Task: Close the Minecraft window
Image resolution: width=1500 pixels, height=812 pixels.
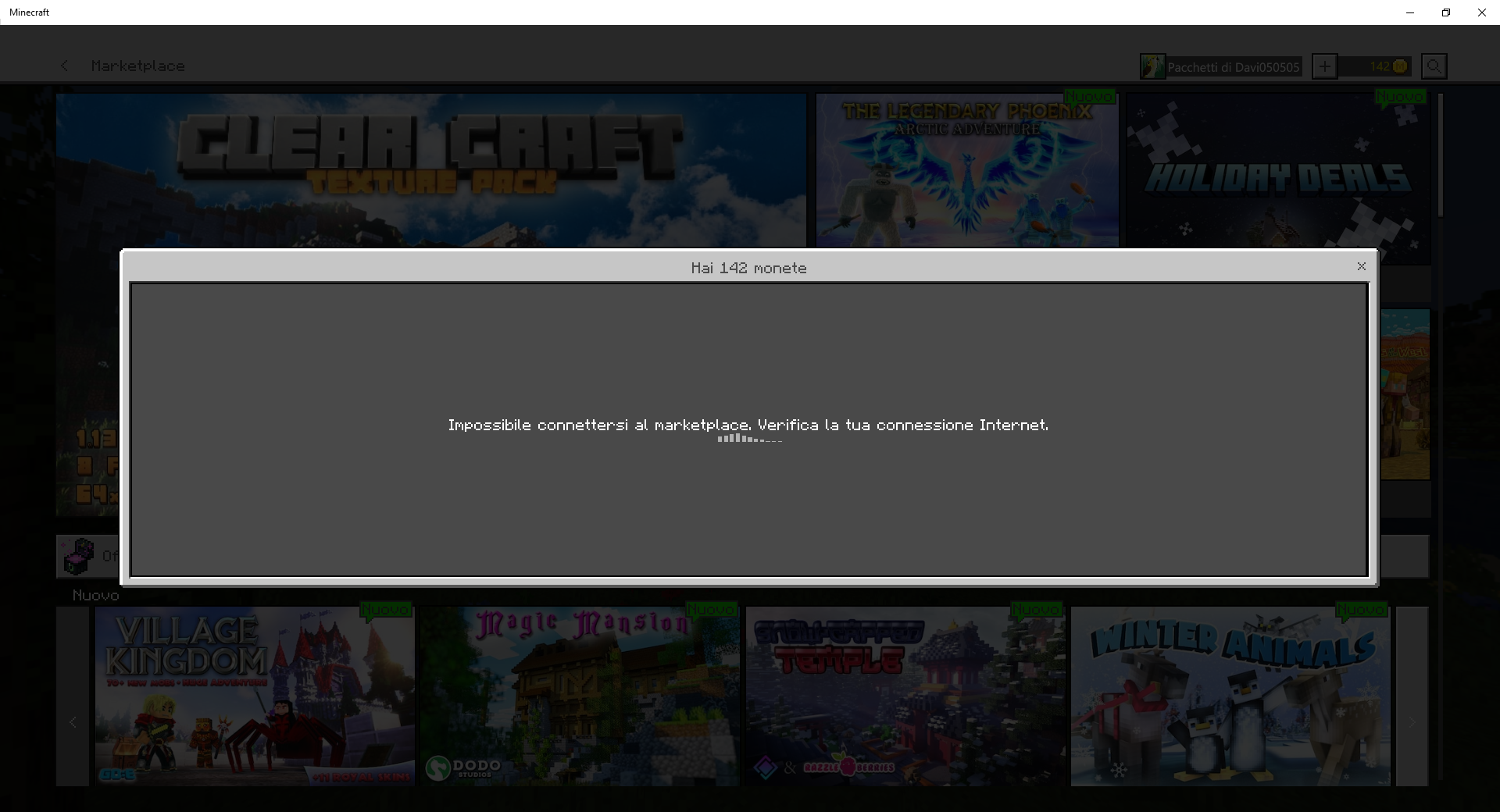Action: pyautogui.click(x=1482, y=12)
